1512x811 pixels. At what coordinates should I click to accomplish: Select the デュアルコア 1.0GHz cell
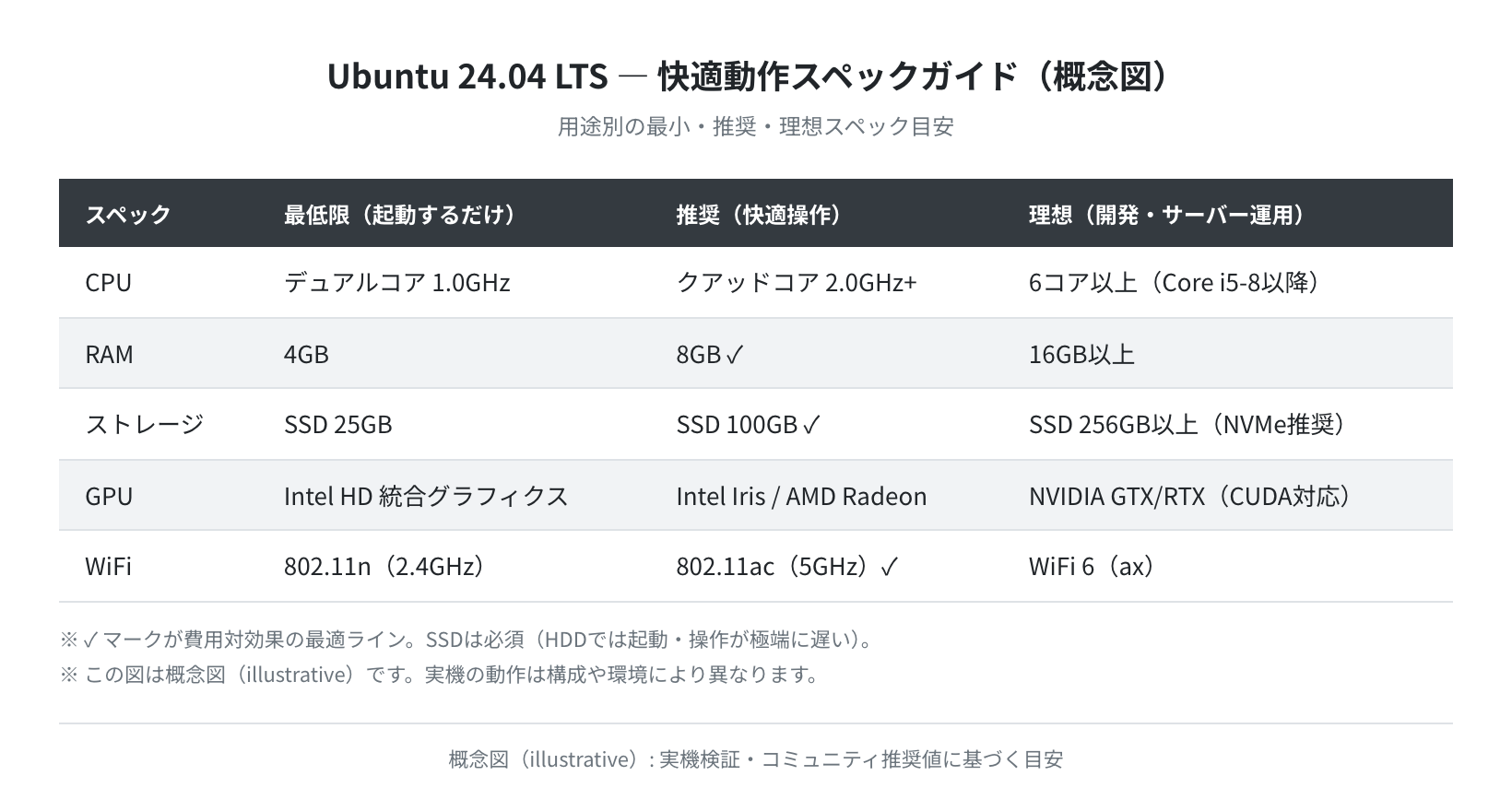(x=397, y=283)
